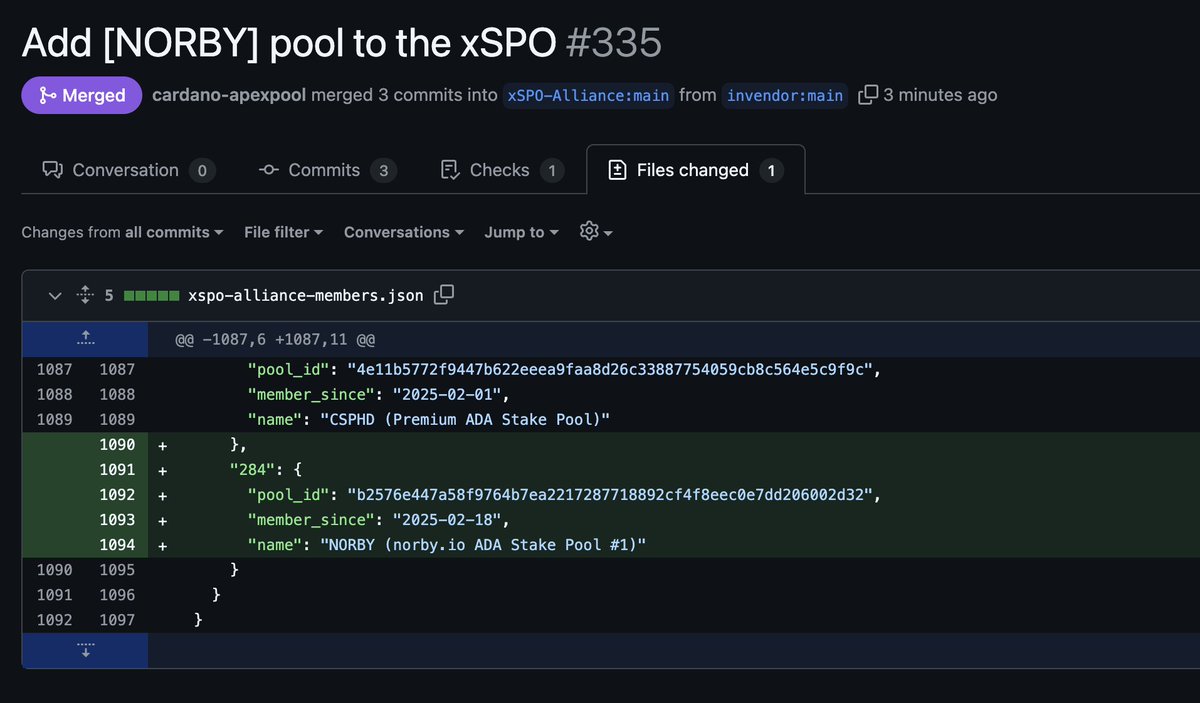Copy the head branch name icon

click(868, 95)
